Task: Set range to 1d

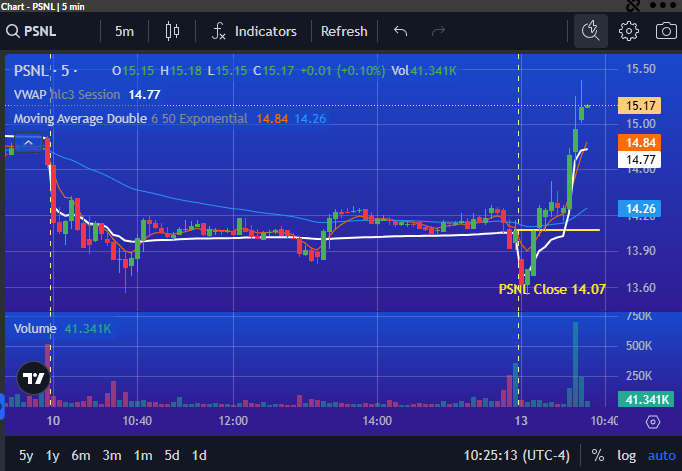Action: coord(199,455)
